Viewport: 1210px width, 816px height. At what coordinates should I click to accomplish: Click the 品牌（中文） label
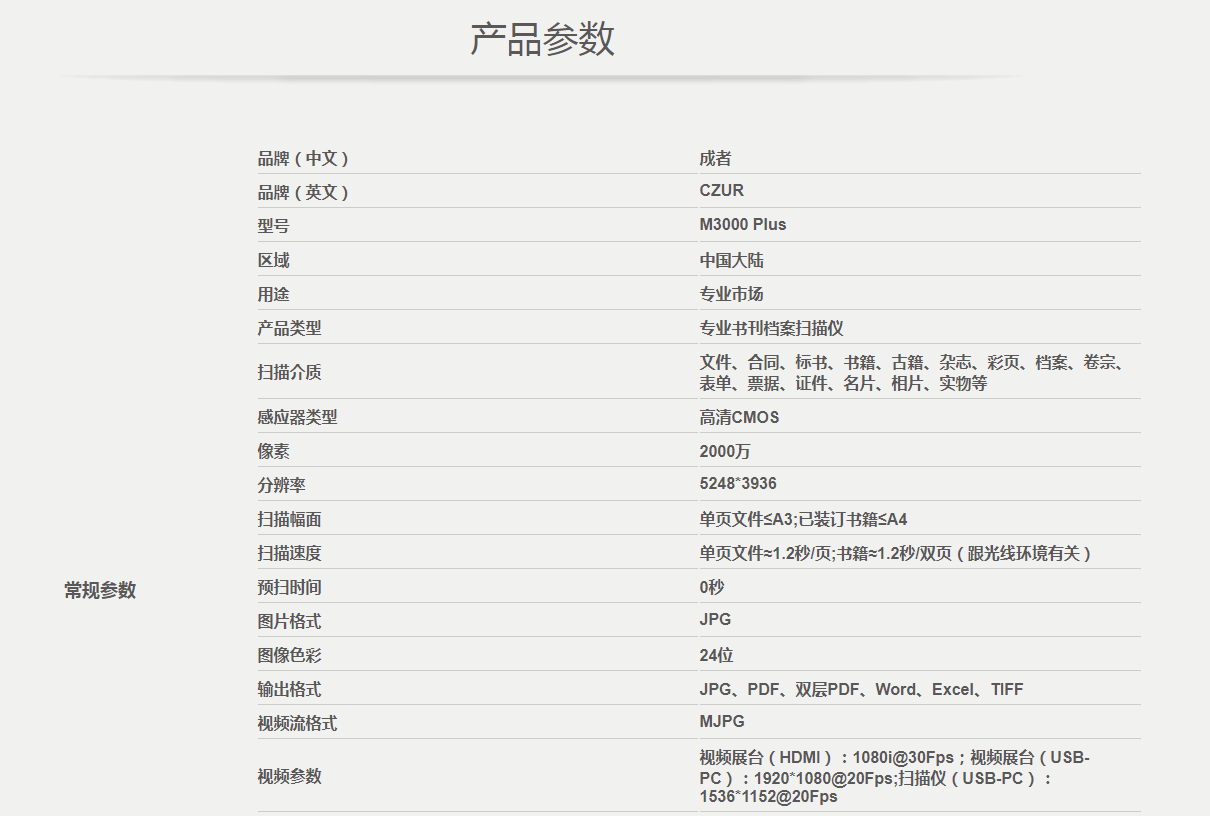pos(304,158)
